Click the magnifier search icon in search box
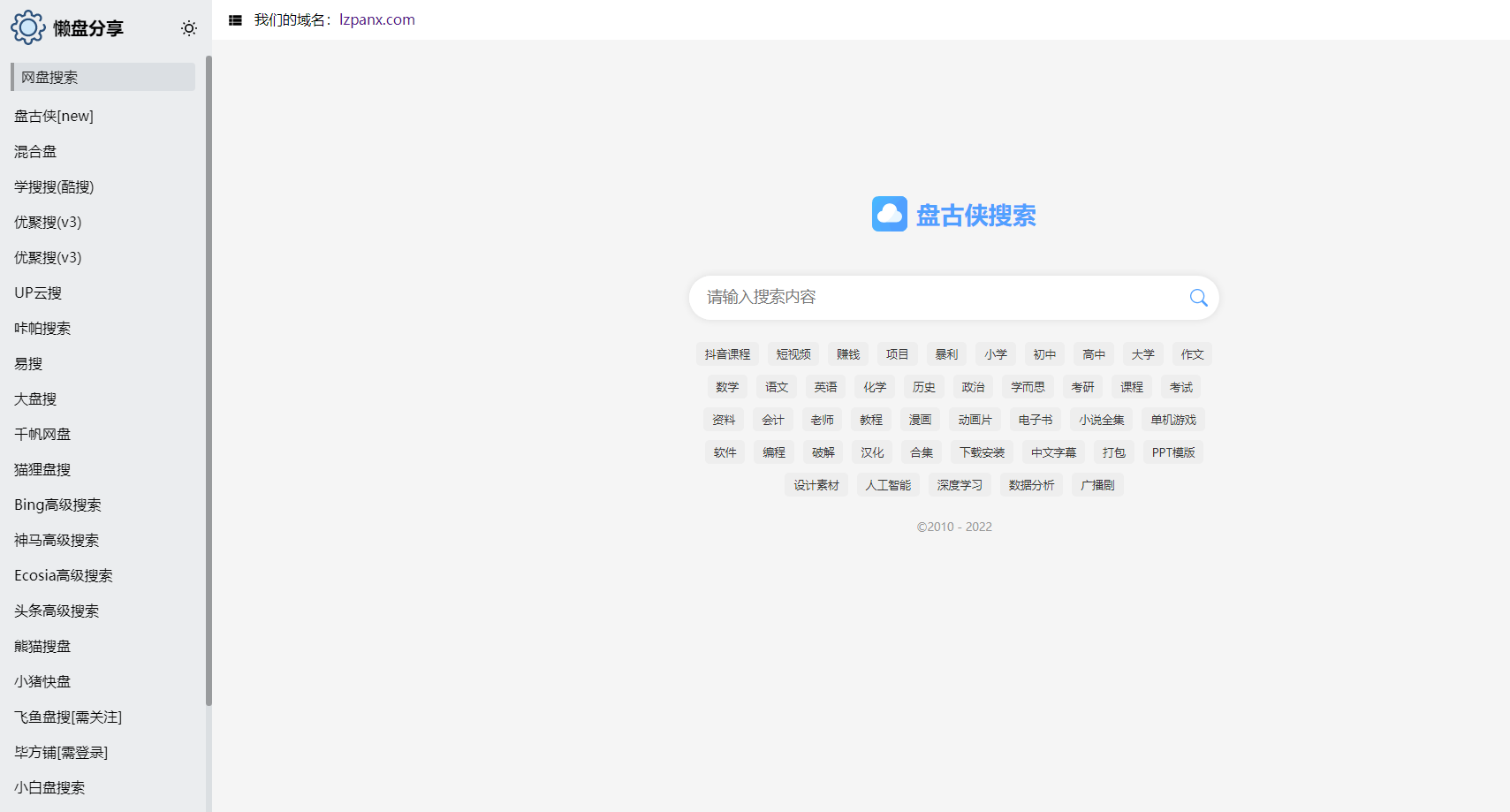Image resolution: width=1510 pixels, height=812 pixels. click(1198, 298)
